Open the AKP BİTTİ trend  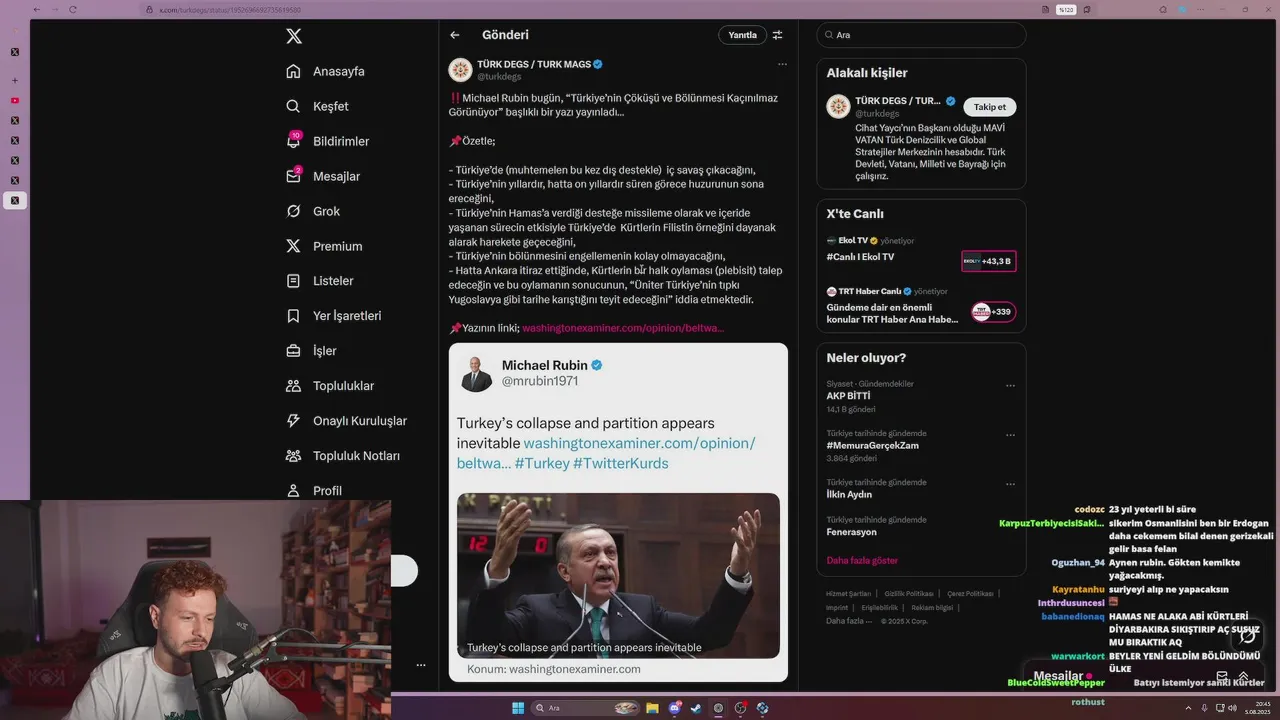click(x=848, y=396)
